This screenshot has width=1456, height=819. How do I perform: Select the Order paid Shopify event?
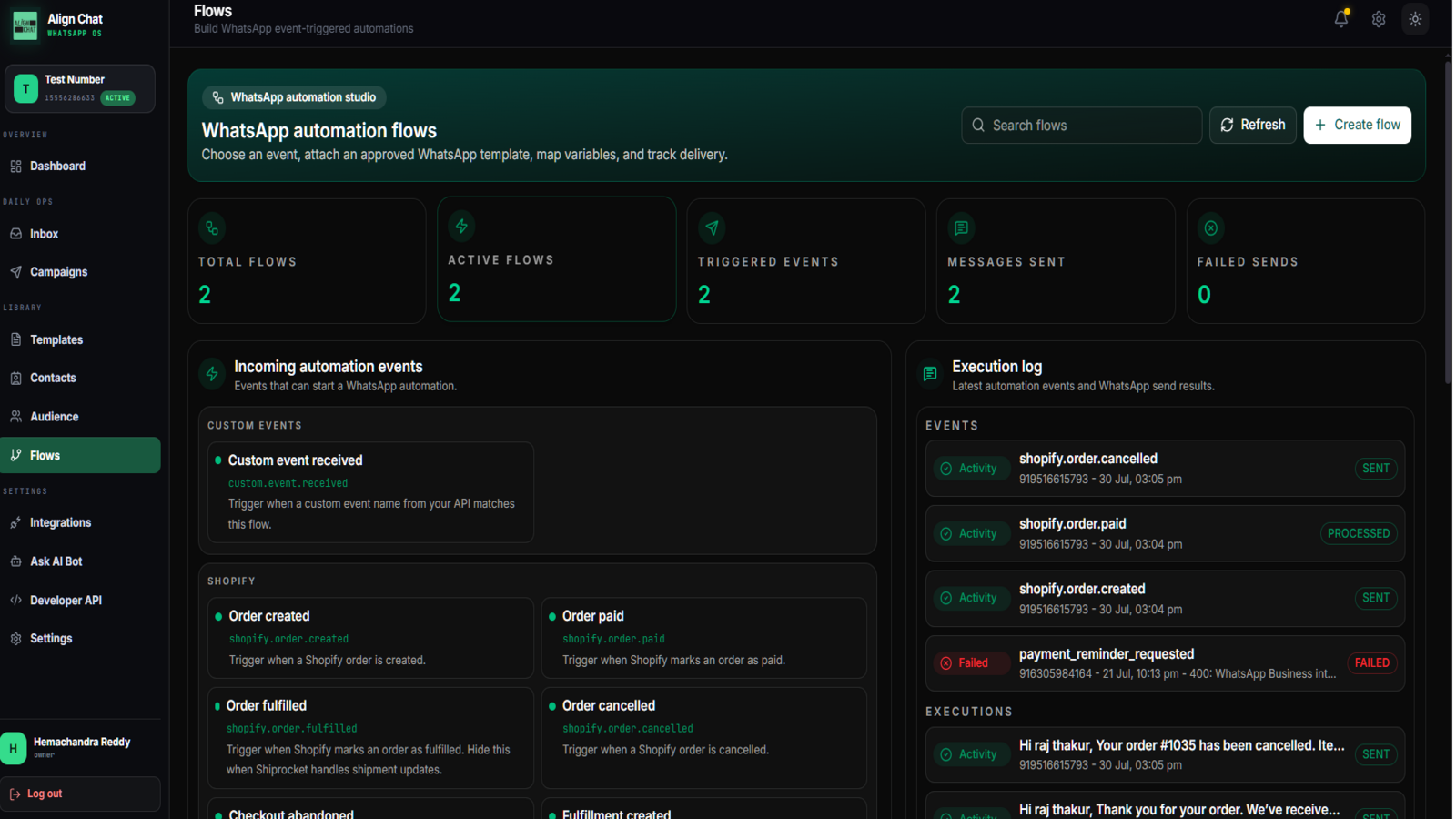point(704,638)
